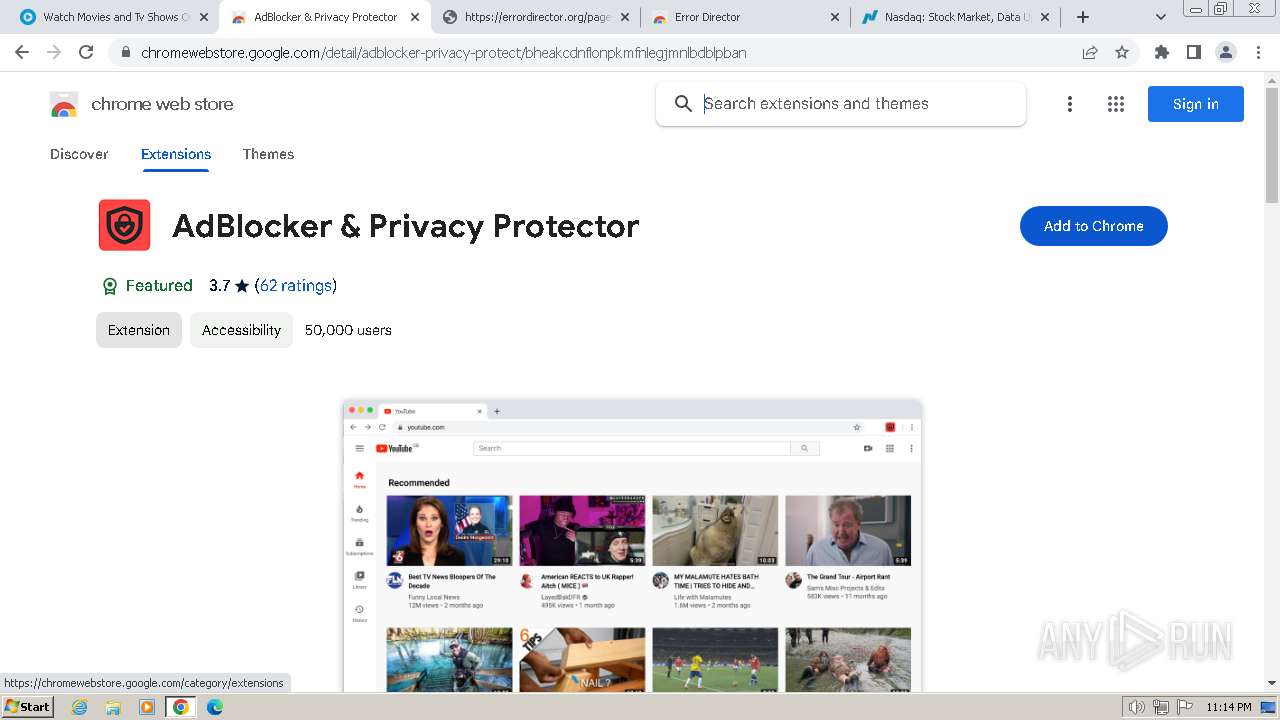Open the Windows Start menu
1280x720 pixels.
[x=28, y=707]
